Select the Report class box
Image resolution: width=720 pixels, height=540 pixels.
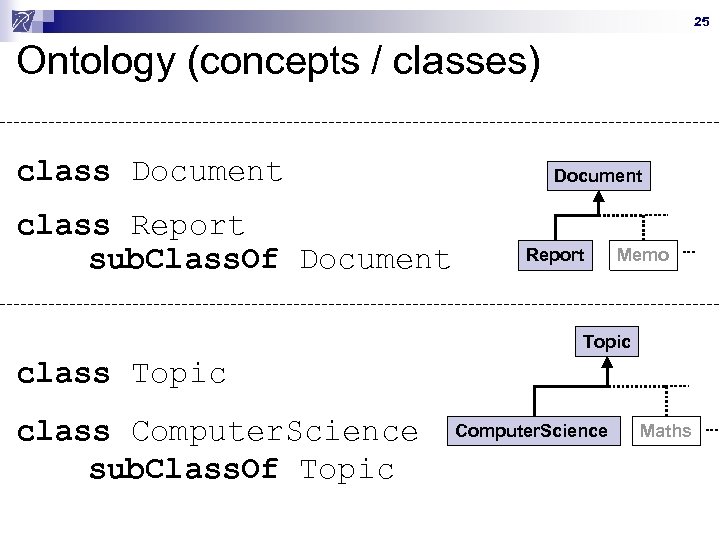point(555,255)
